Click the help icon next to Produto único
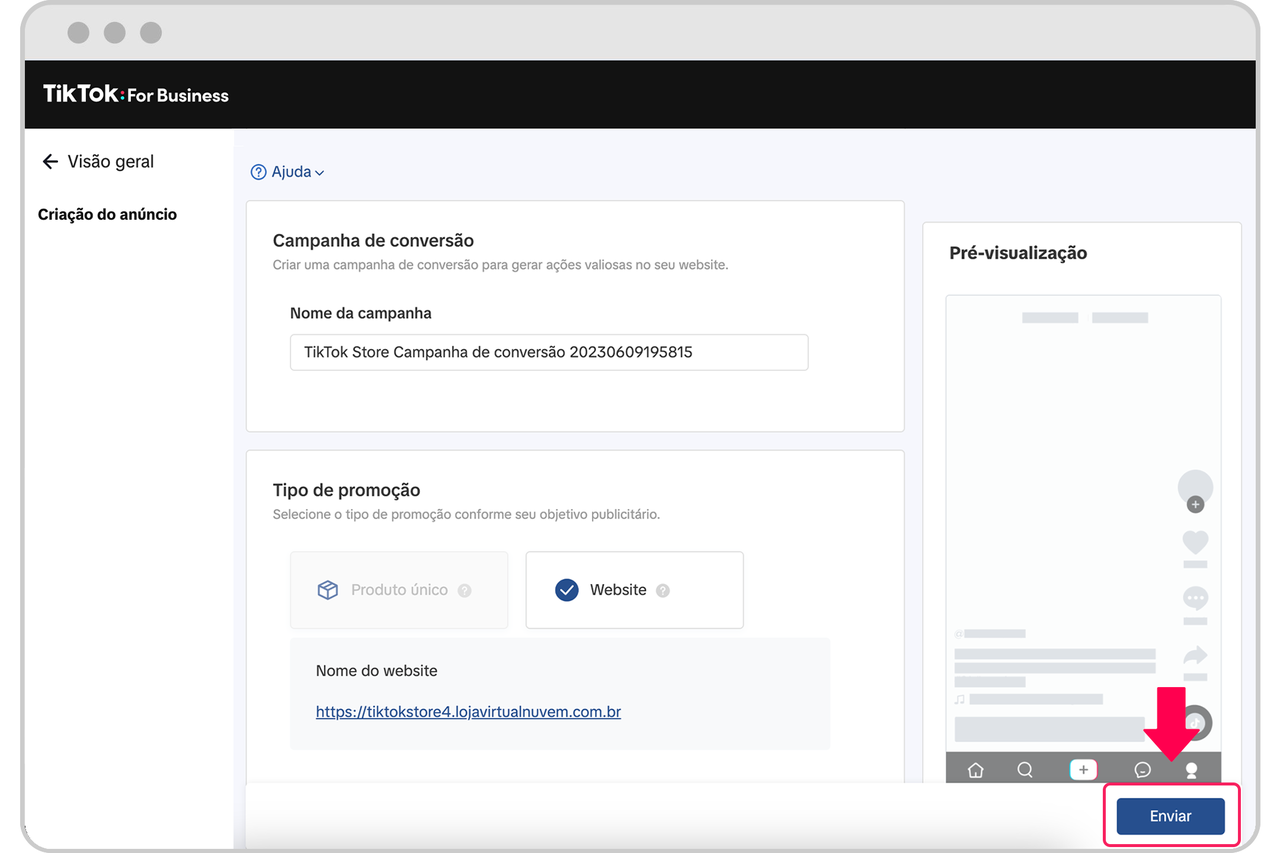This screenshot has height=853, width=1280. coord(464,591)
